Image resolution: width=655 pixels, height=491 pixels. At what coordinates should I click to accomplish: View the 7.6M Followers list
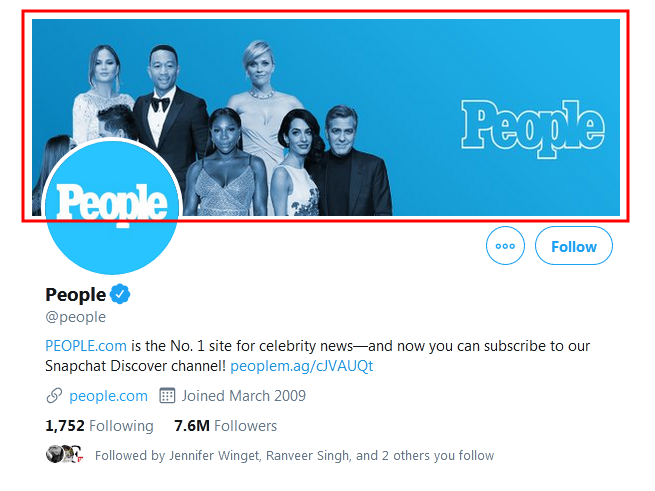pyautogui.click(x=225, y=426)
